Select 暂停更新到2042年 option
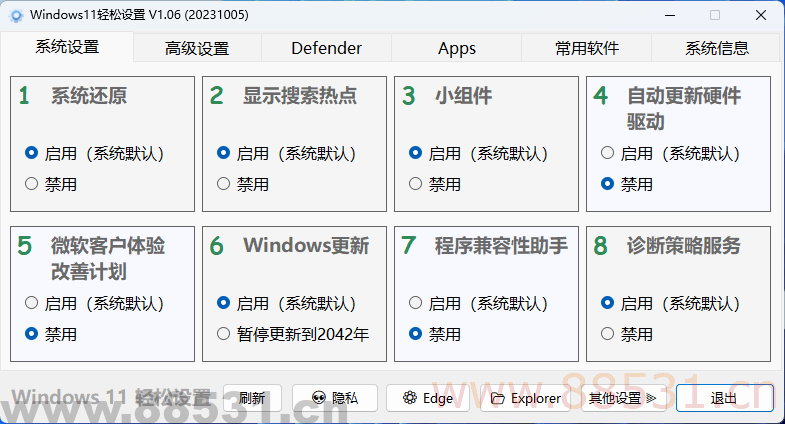The image size is (785, 424). [293, 334]
